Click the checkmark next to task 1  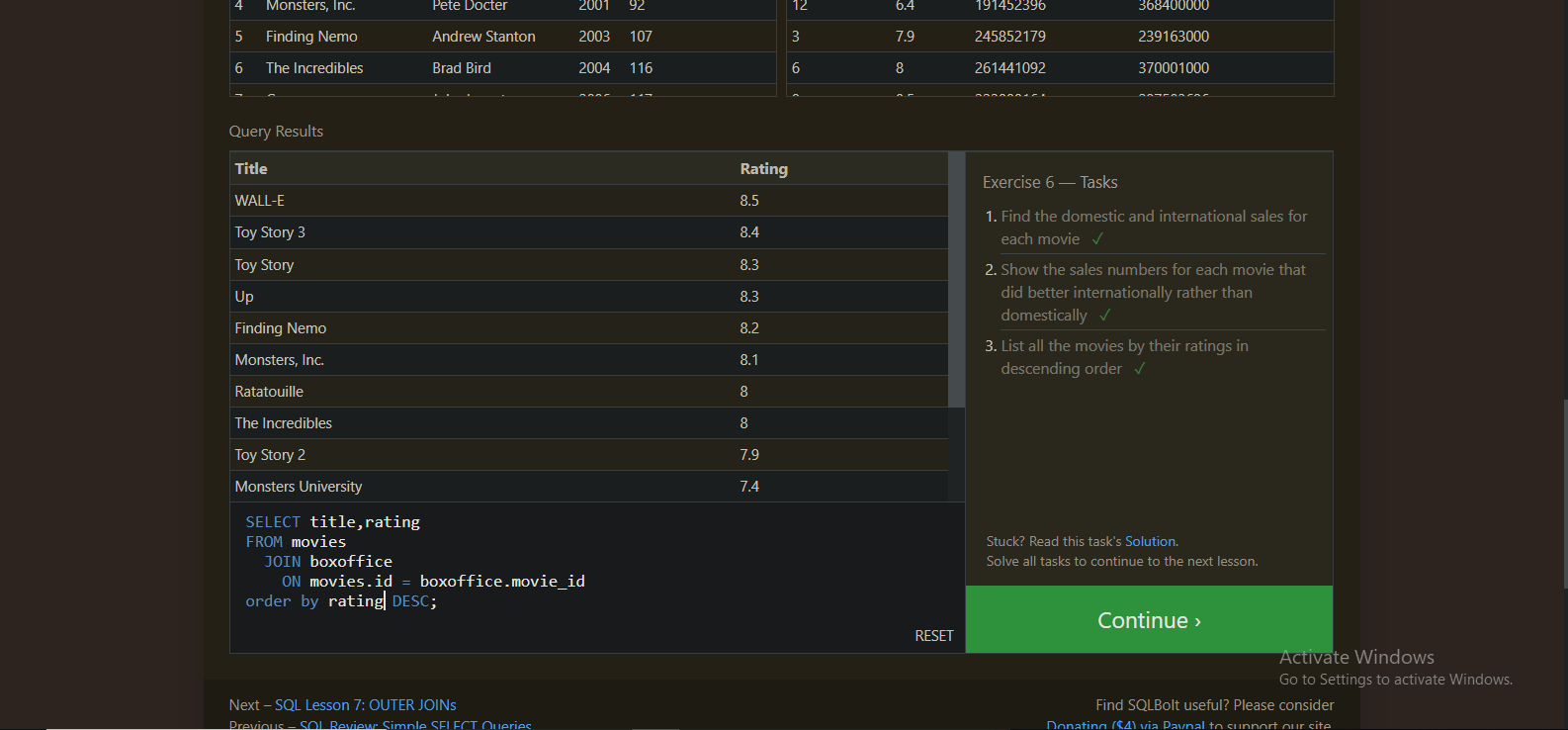[x=1097, y=238]
